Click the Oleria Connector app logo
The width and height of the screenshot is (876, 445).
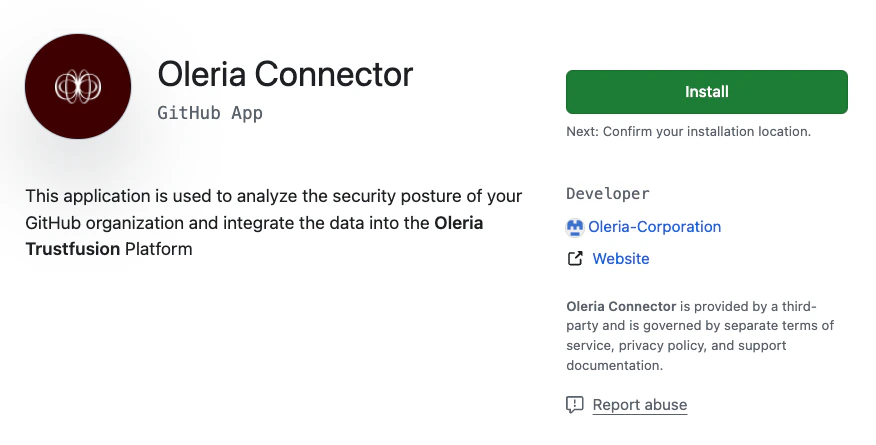click(78, 88)
